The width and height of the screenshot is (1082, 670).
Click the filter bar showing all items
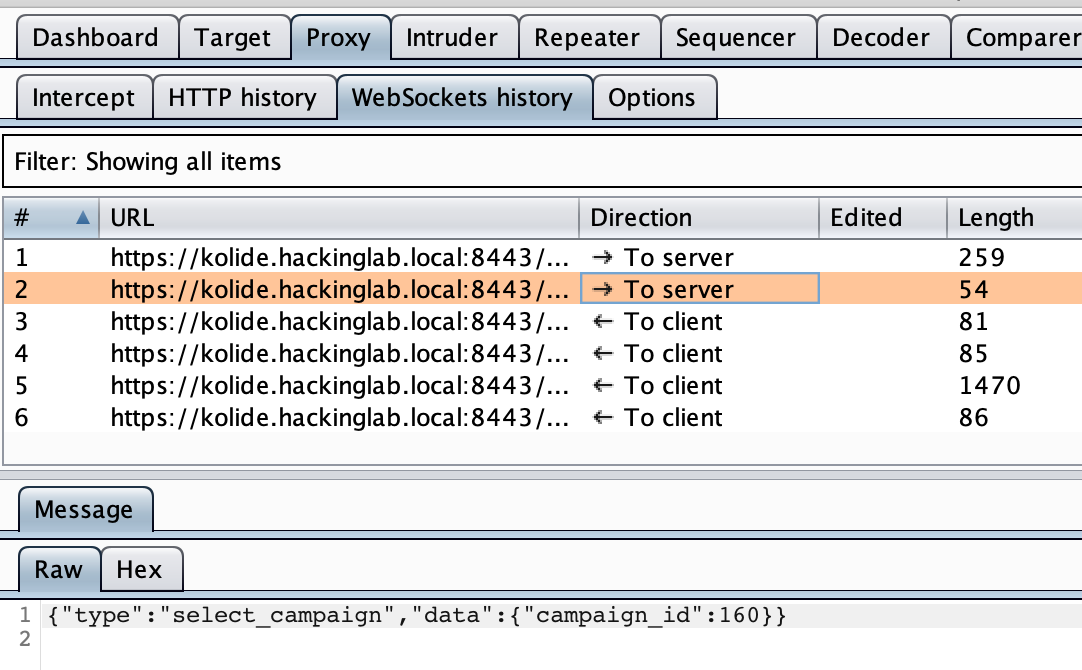coord(540,162)
